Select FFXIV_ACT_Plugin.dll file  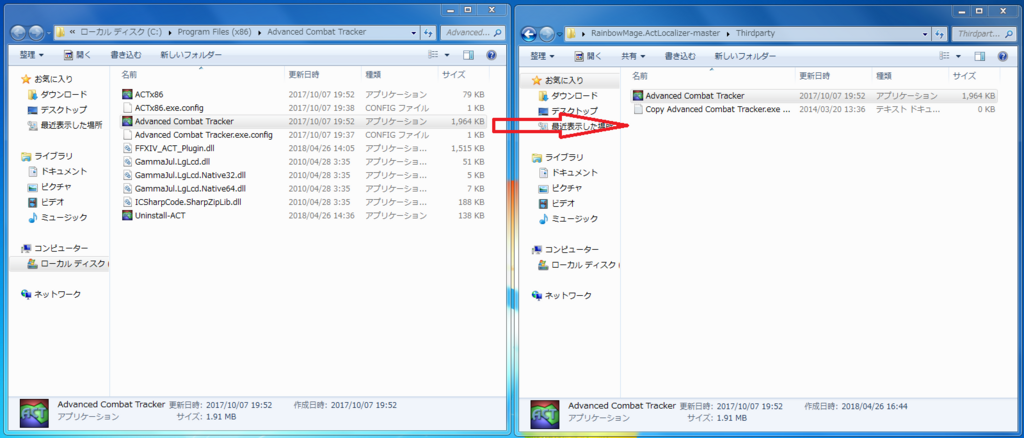(172, 148)
